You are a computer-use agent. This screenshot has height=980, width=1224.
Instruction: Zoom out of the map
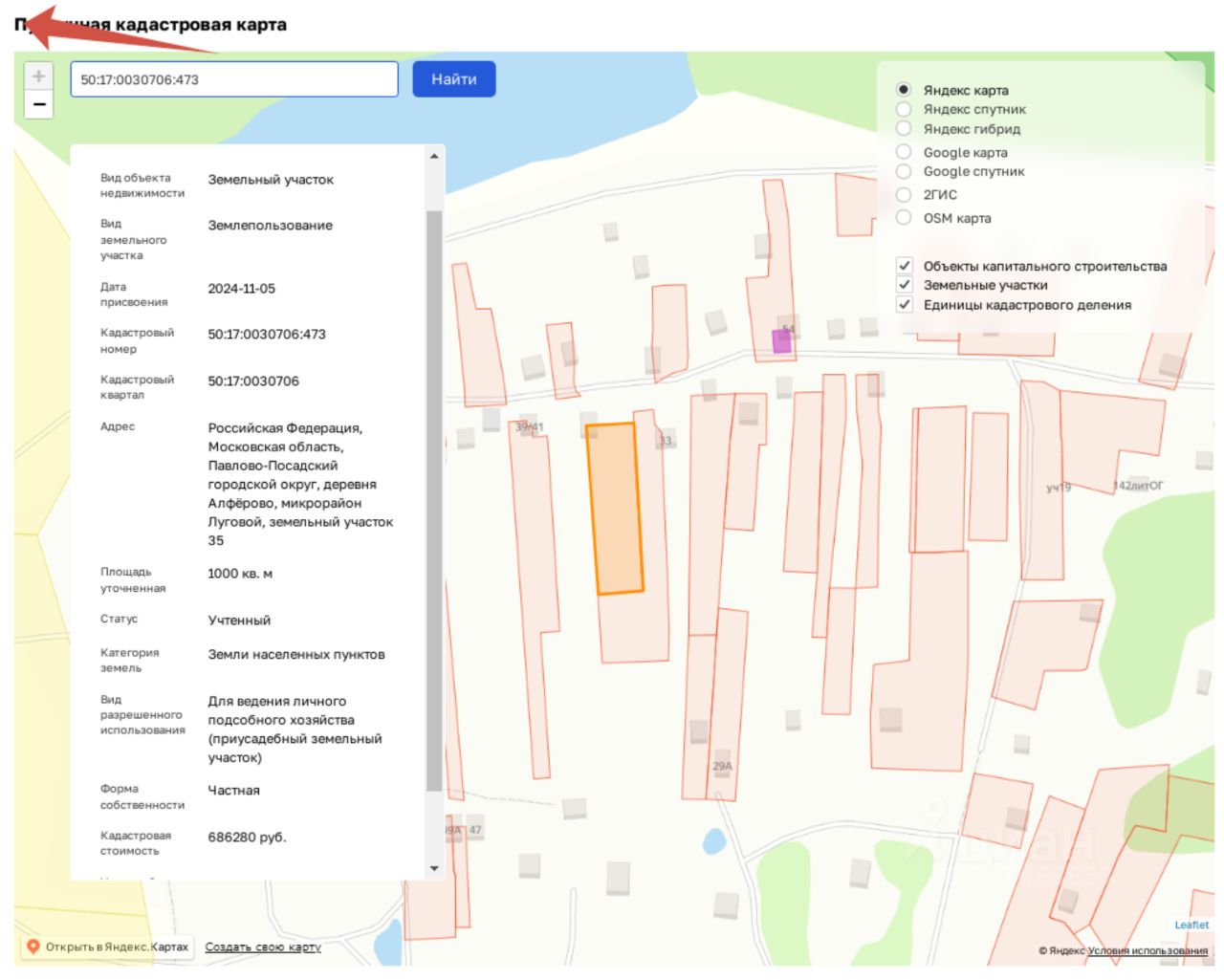click(38, 104)
